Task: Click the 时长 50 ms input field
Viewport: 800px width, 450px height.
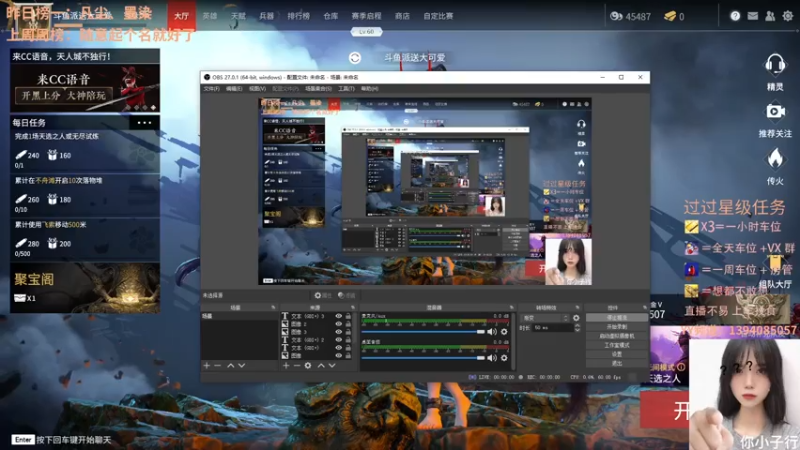Action: [x=553, y=328]
